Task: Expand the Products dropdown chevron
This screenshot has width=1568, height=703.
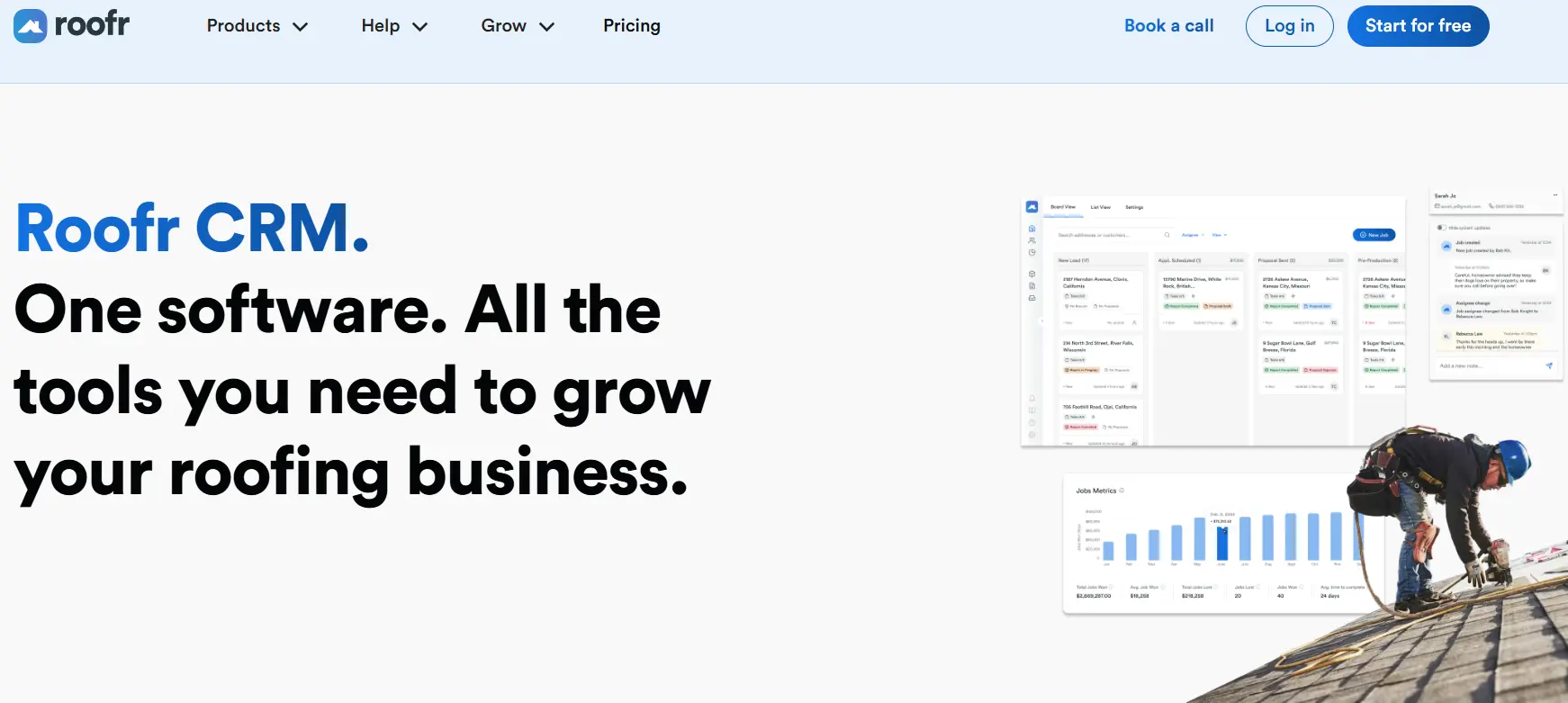Action: tap(301, 27)
